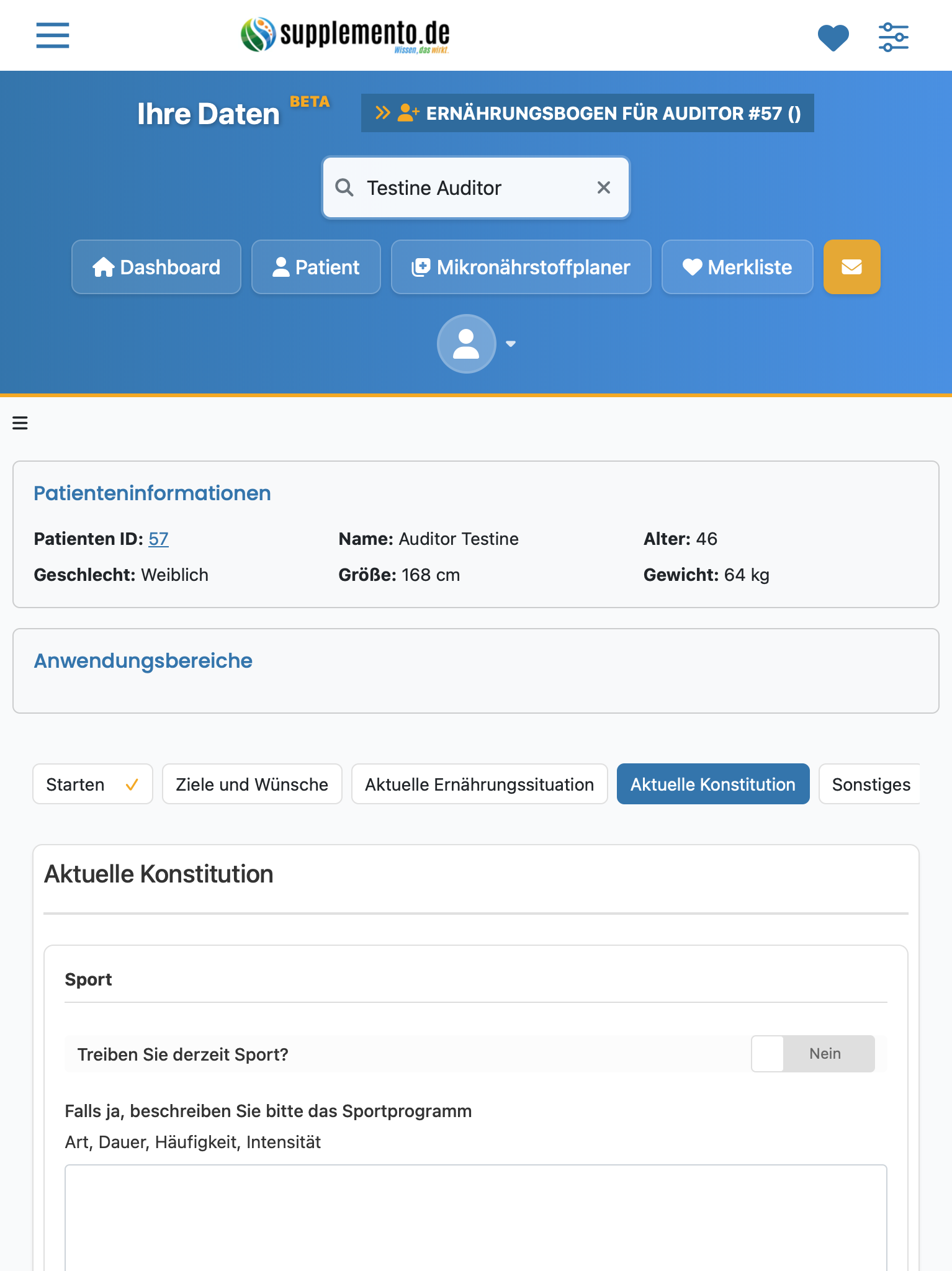Image resolution: width=952 pixels, height=1271 pixels.
Task: Go to the Dashboard
Action: tap(156, 267)
